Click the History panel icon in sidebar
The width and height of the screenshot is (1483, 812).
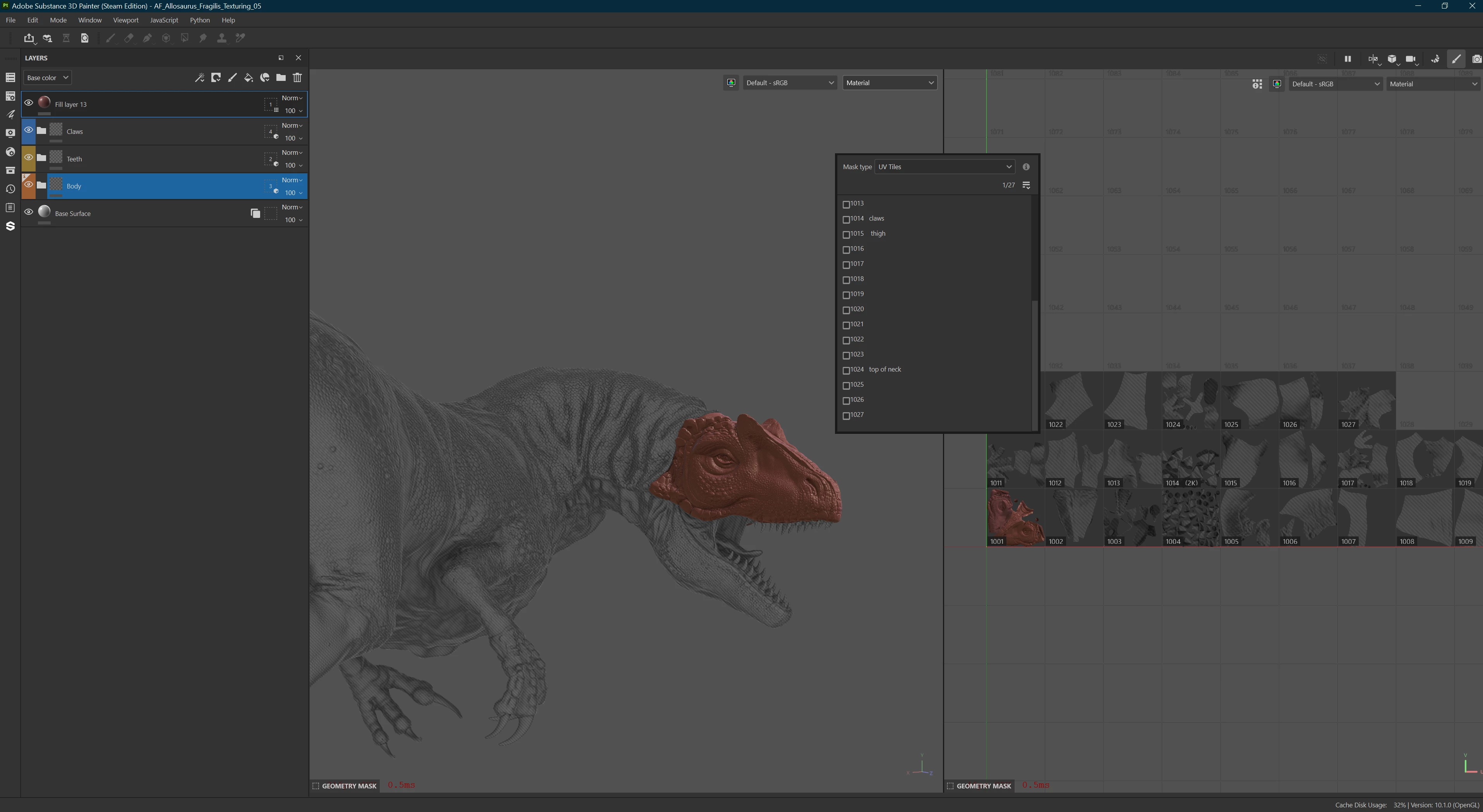tap(10, 189)
